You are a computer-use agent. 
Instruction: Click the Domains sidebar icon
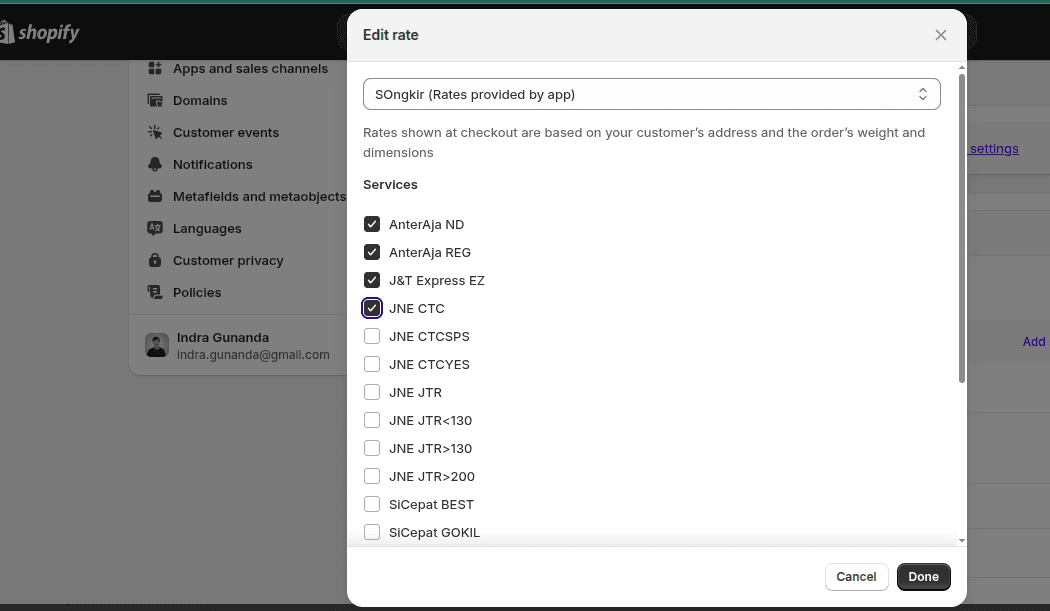click(155, 101)
